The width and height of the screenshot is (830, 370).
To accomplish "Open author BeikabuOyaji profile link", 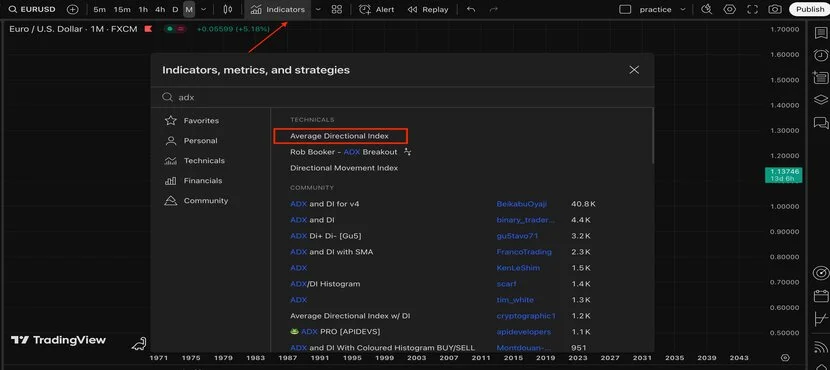I will (x=522, y=204).
